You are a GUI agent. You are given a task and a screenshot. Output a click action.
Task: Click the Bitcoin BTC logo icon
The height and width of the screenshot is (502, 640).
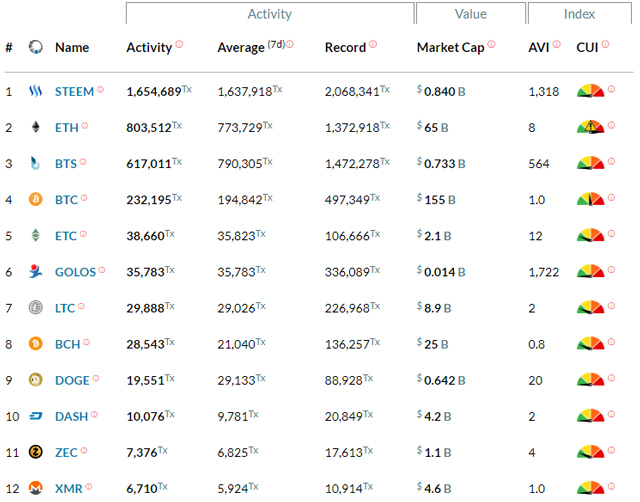[x=36, y=199]
